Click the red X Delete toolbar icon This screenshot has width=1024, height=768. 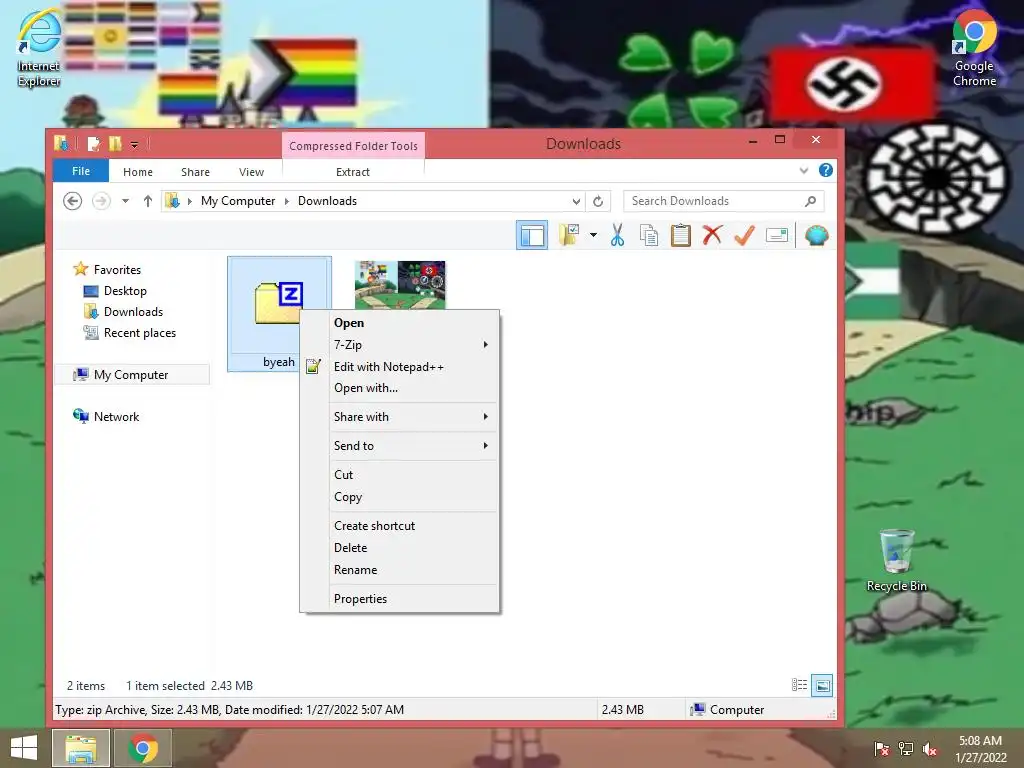pyautogui.click(x=712, y=235)
